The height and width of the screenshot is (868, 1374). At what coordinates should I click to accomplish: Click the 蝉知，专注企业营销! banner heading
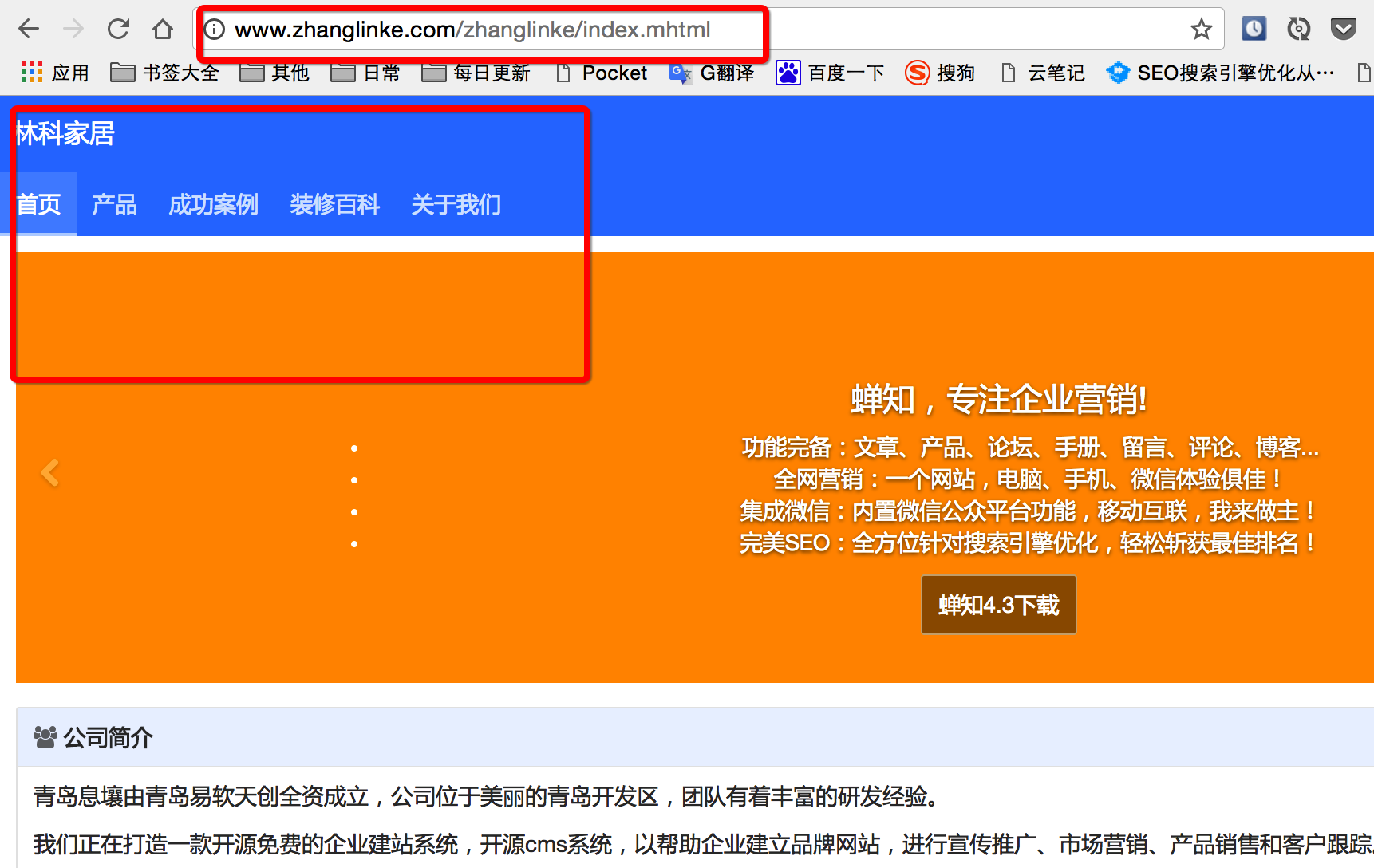point(998,399)
